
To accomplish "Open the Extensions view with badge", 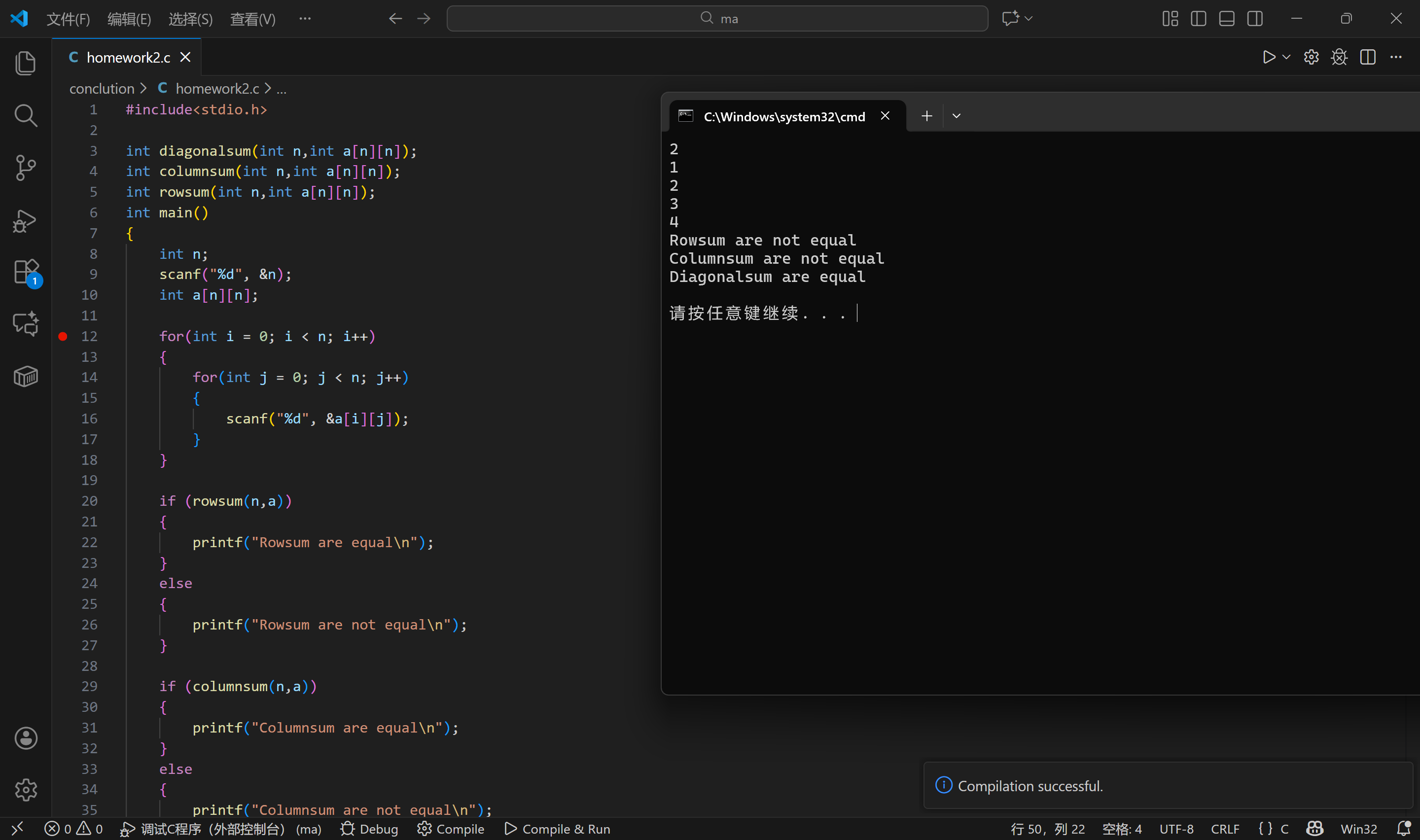I will (x=26, y=272).
